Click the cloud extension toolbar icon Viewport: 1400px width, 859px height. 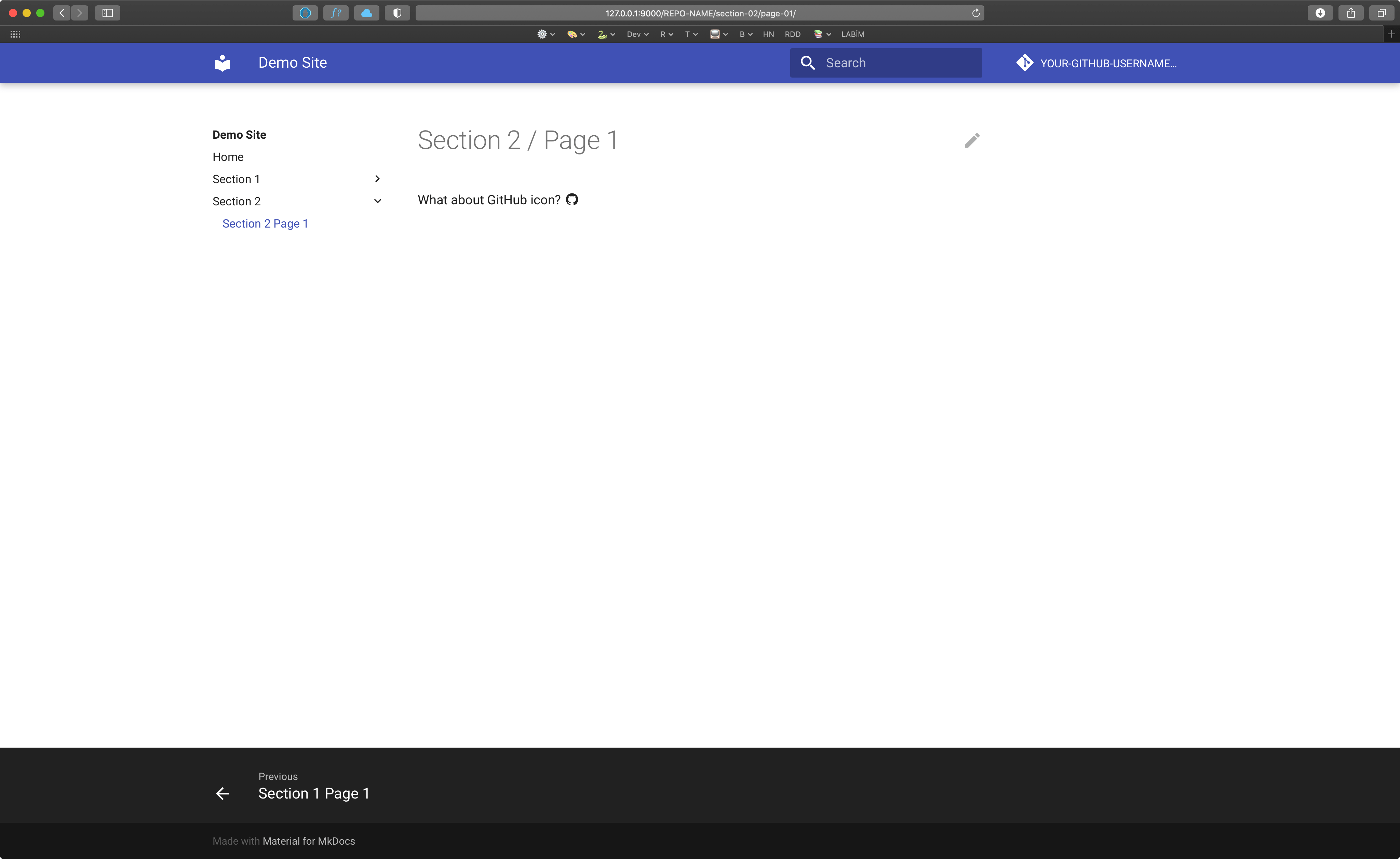pyautogui.click(x=366, y=13)
